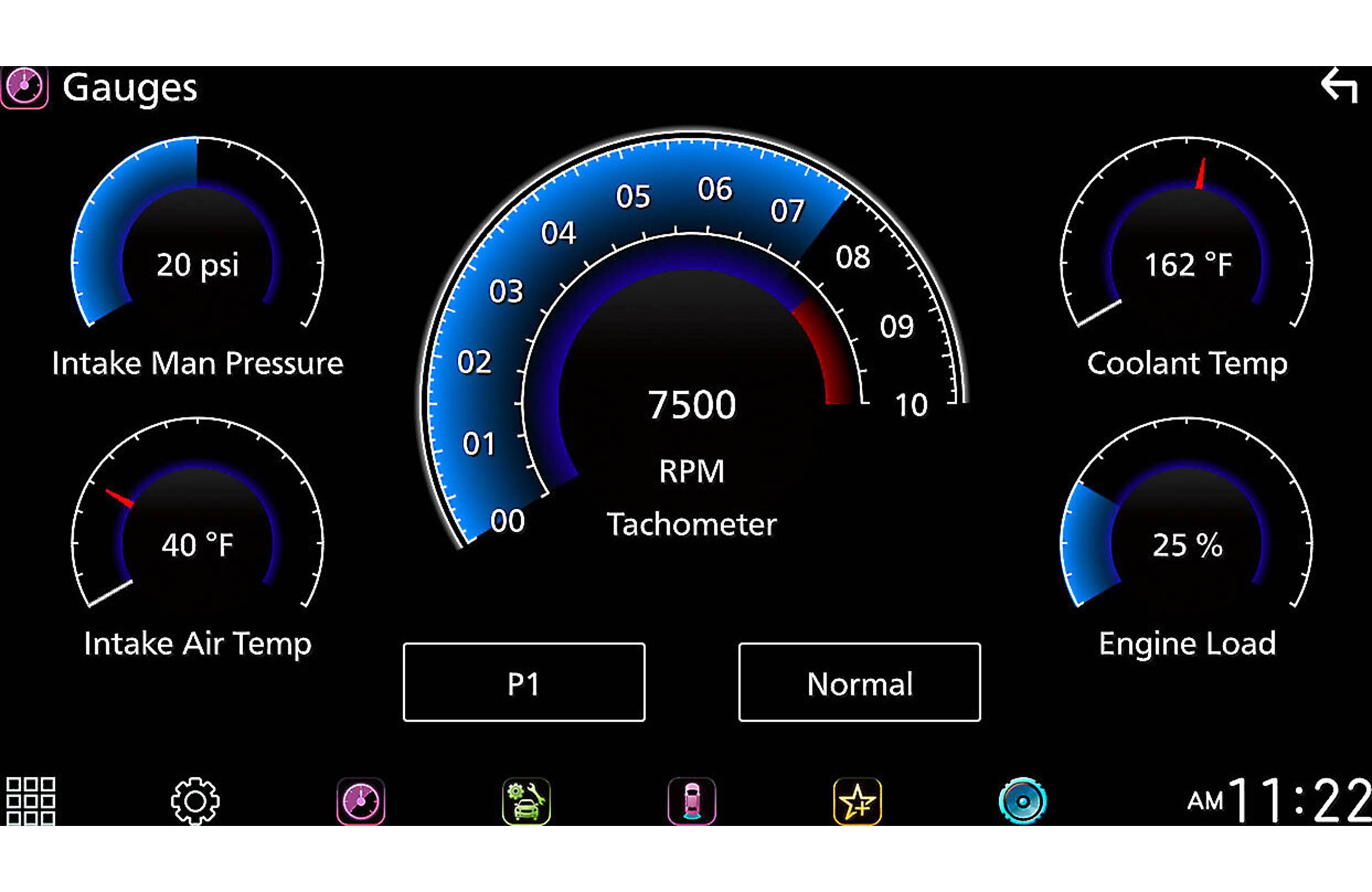
Task: Tap the 10 mark on the tachometer
Action: tap(911, 405)
